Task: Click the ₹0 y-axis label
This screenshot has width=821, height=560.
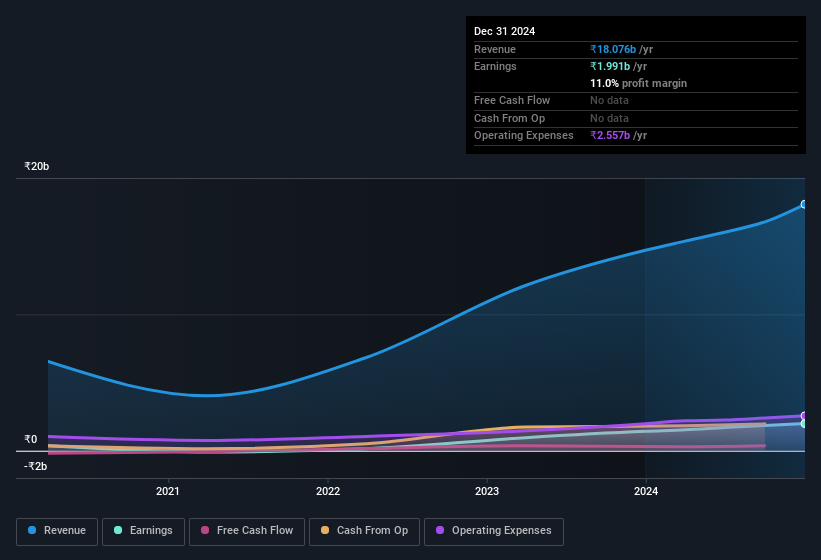Action: click(31, 439)
